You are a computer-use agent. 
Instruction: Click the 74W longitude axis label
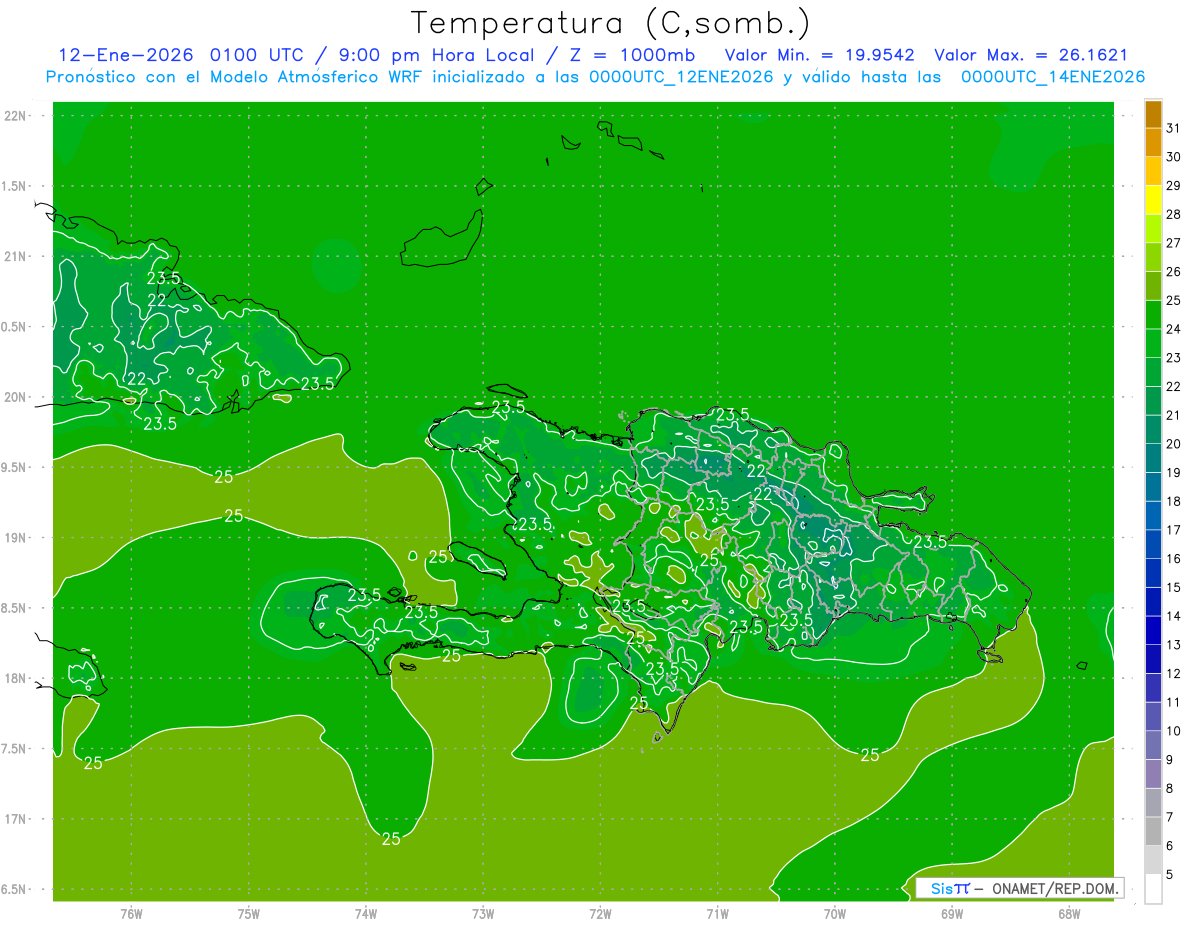pyautogui.click(x=366, y=913)
